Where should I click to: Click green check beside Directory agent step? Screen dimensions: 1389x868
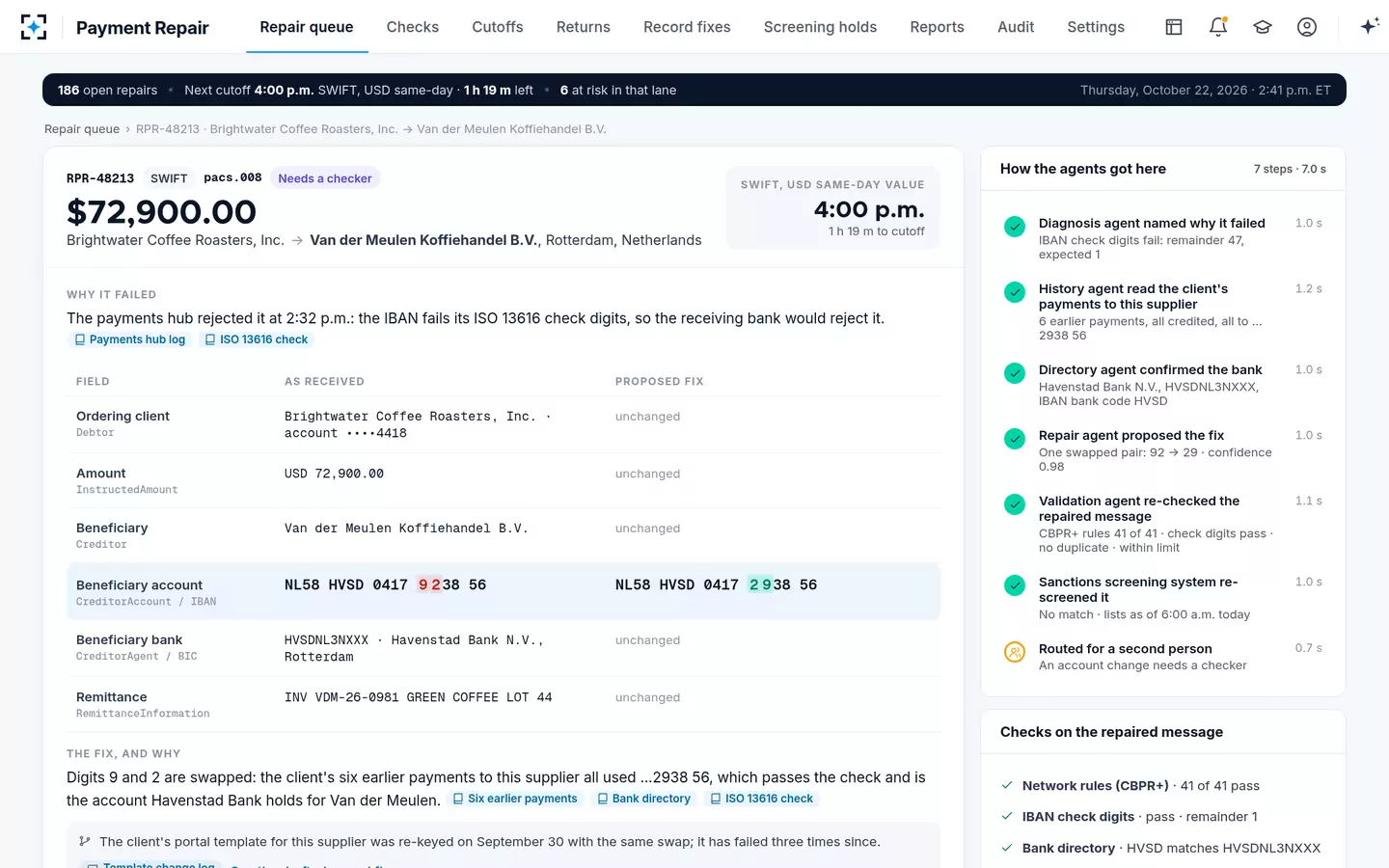pyautogui.click(x=1015, y=373)
